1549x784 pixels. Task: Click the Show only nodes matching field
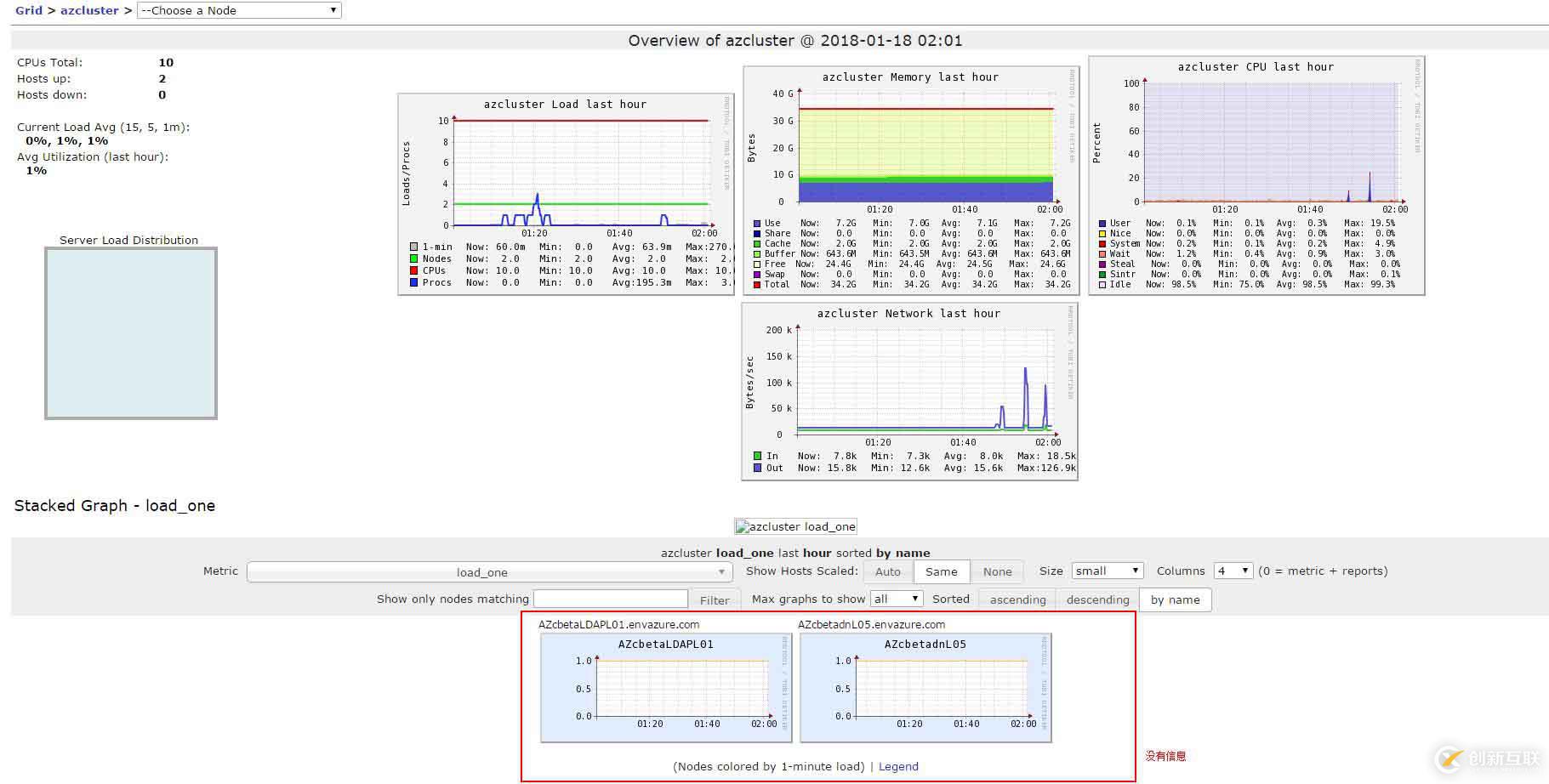point(610,599)
